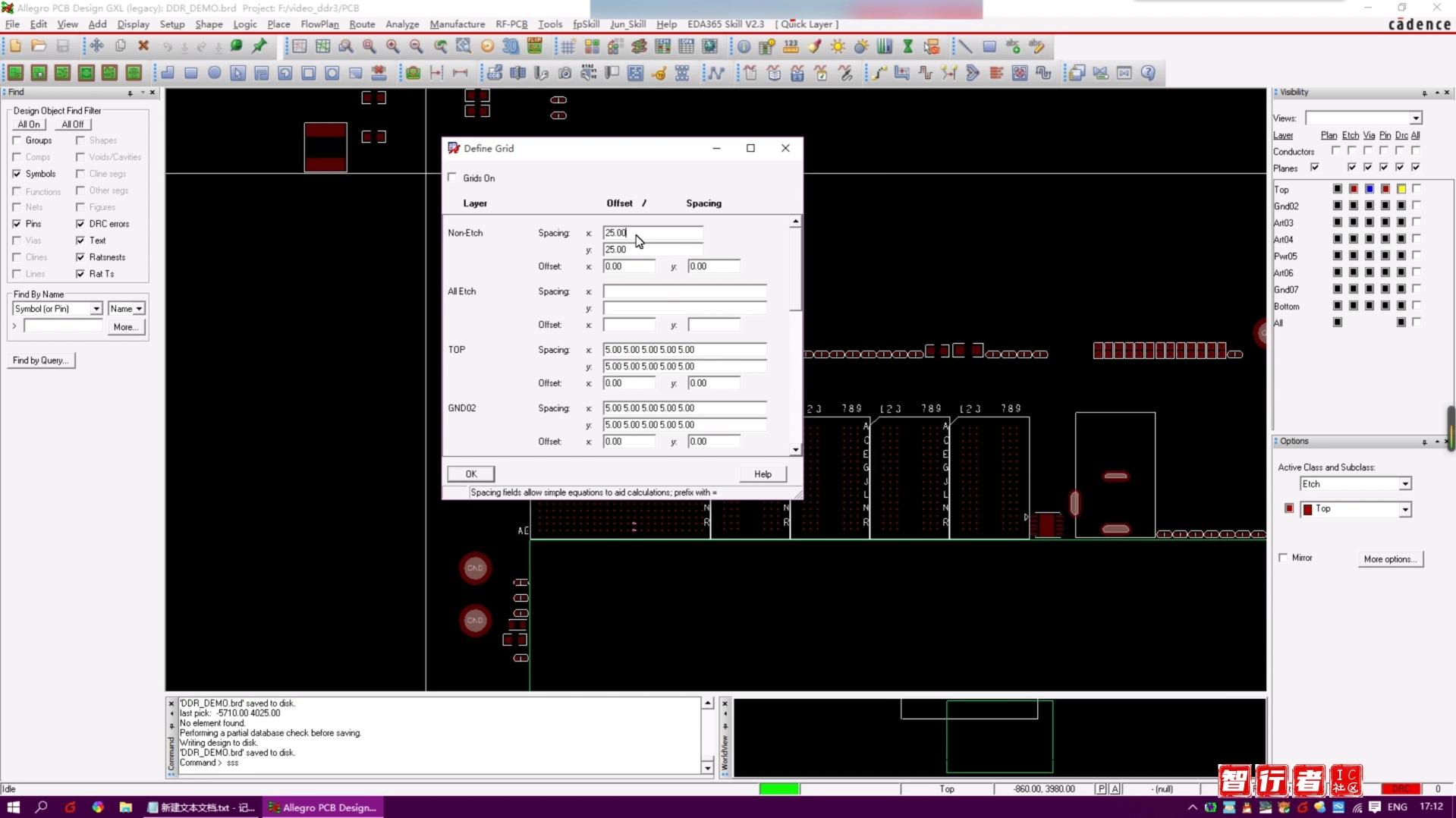Select the Add Line tool icon
Image resolution: width=1456 pixels, height=818 pixels.
click(x=965, y=46)
